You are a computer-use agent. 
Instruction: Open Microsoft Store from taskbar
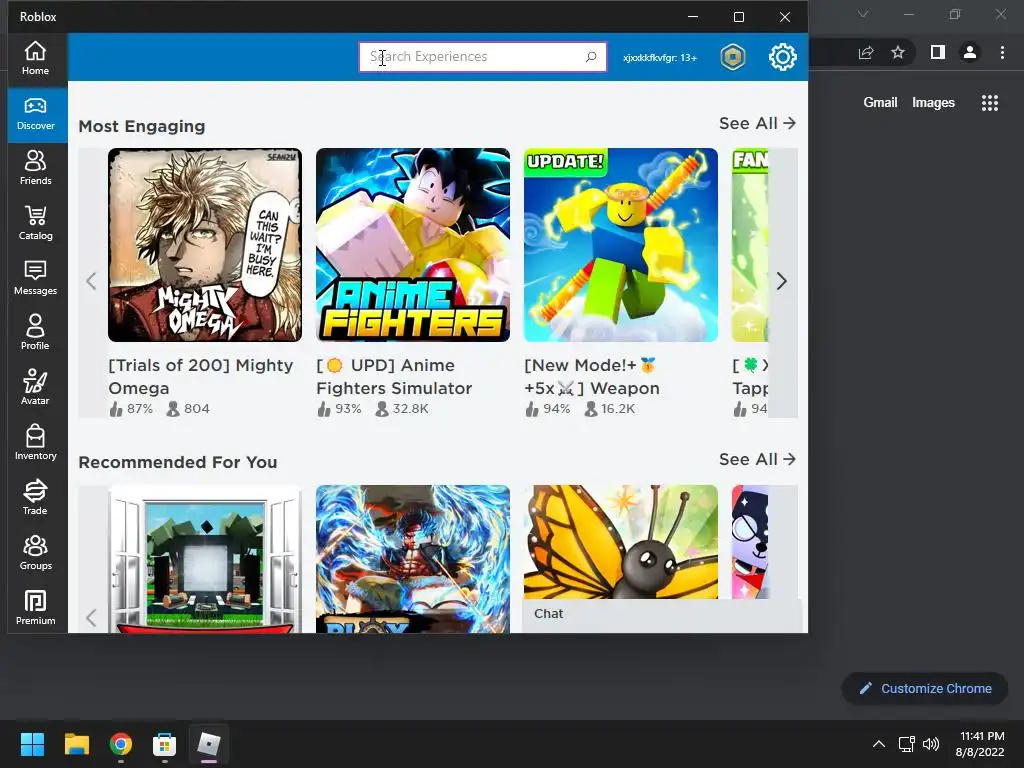tap(165, 744)
